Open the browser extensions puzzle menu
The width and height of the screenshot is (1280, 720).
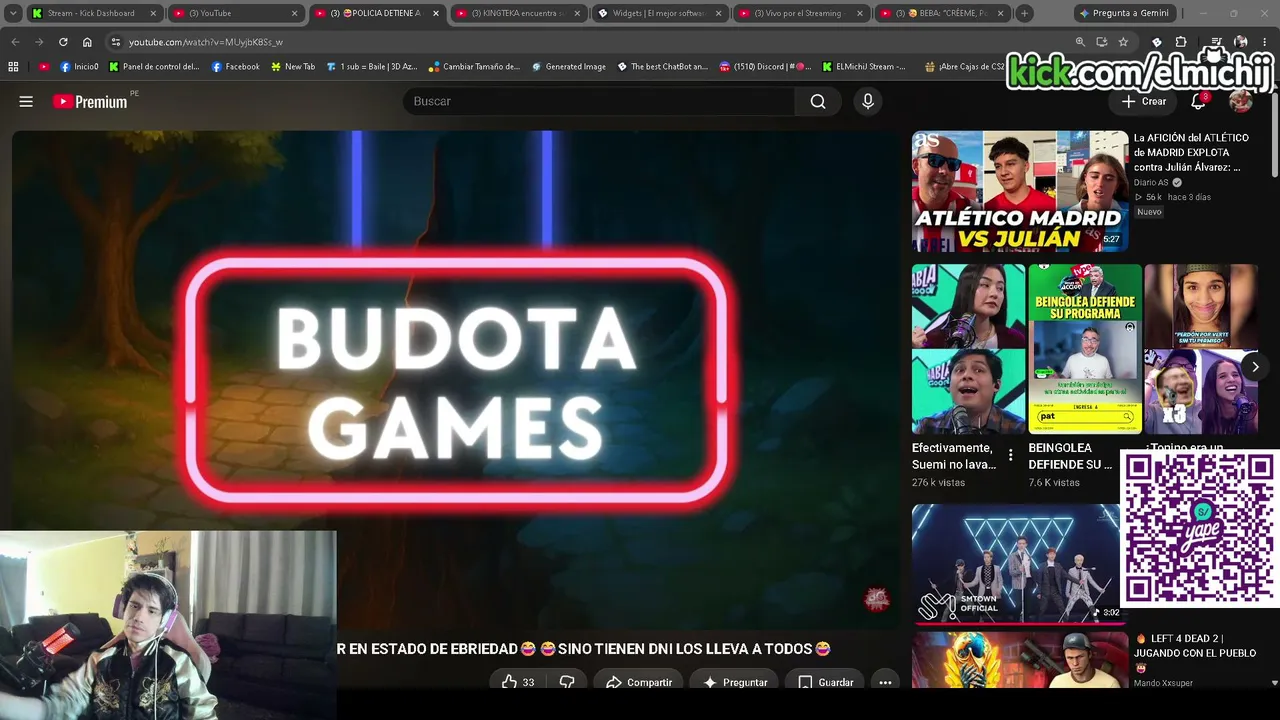pyautogui.click(x=1181, y=42)
